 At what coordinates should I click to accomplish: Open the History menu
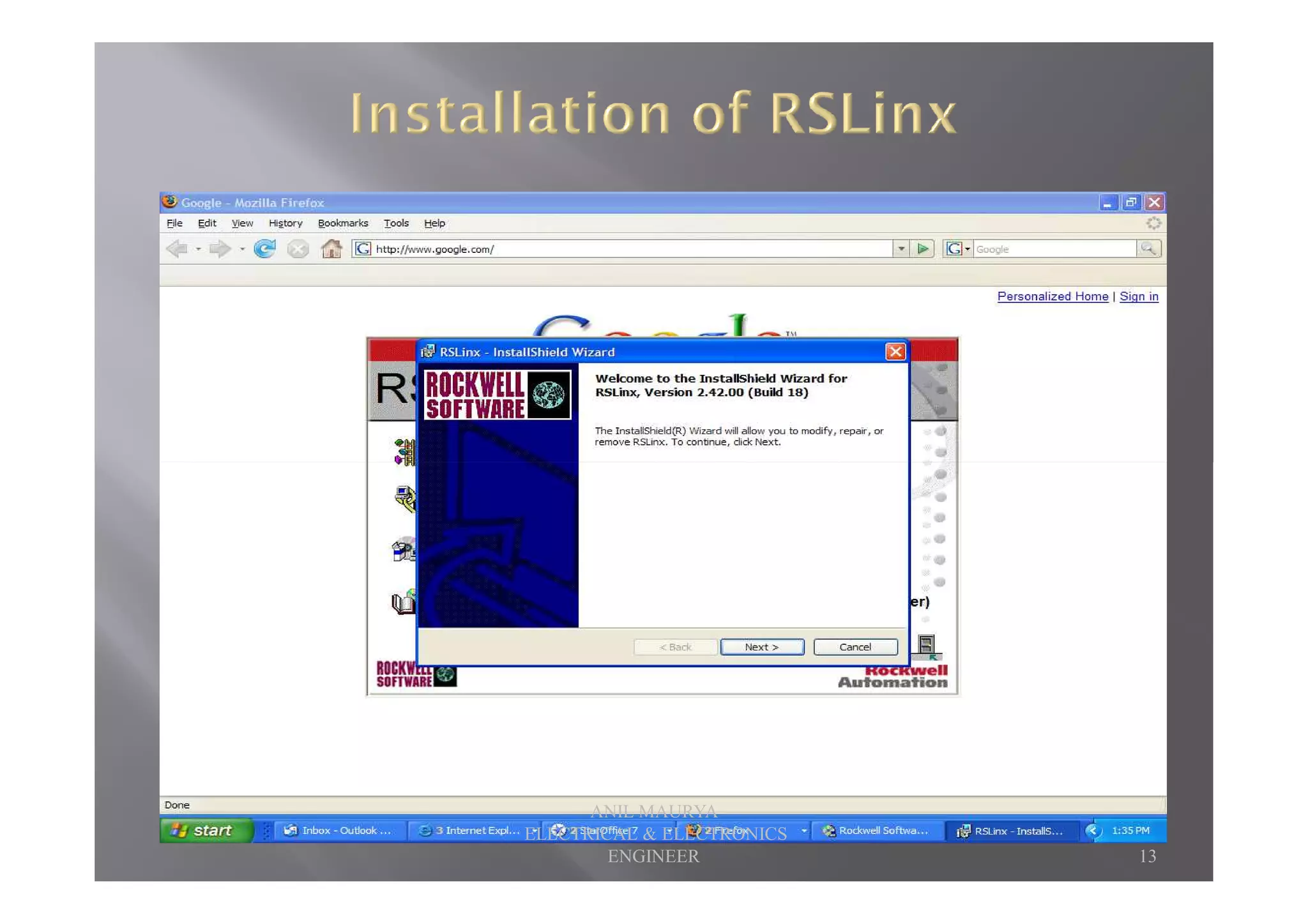(285, 223)
